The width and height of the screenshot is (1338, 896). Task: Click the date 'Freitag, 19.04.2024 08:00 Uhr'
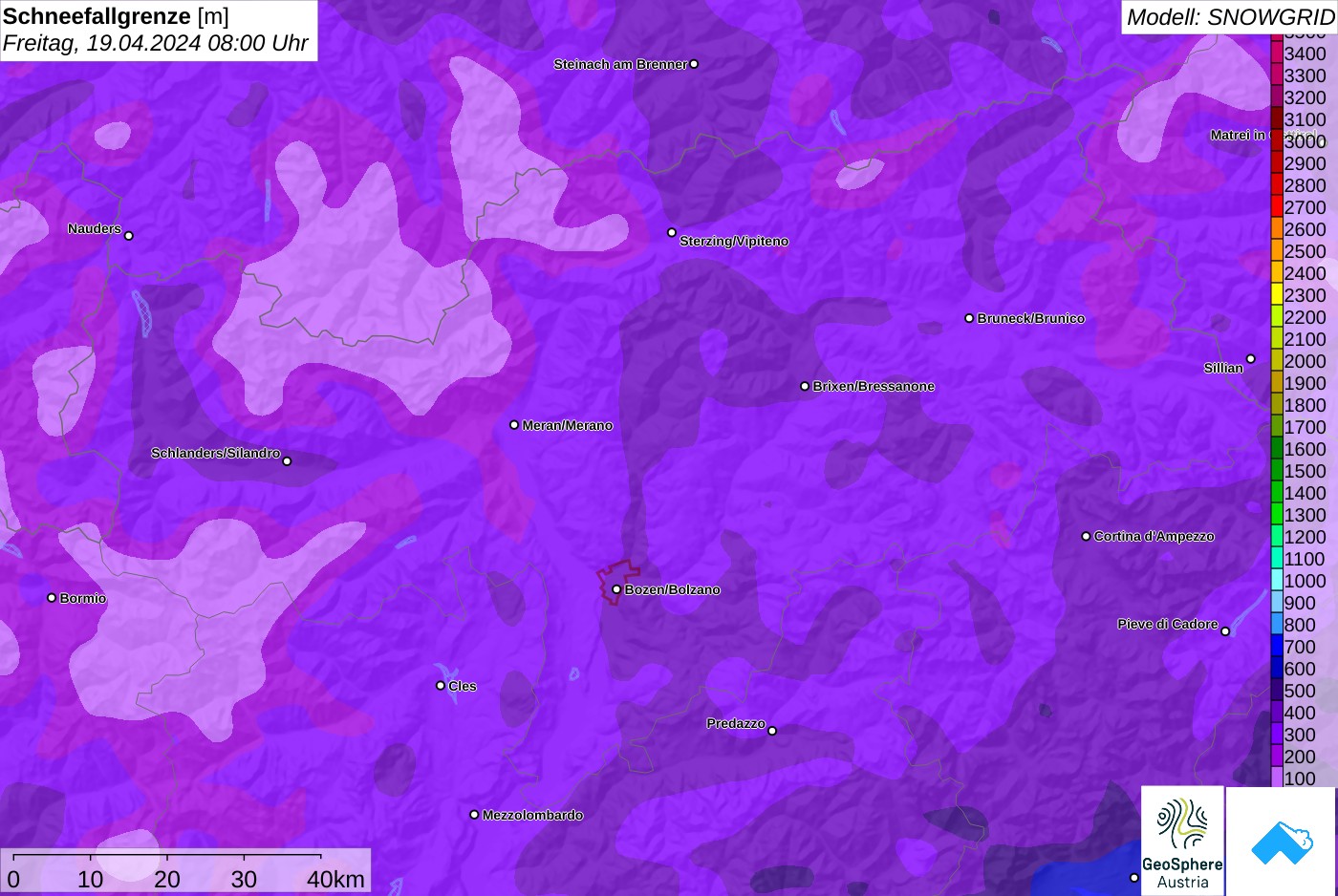[156, 43]
